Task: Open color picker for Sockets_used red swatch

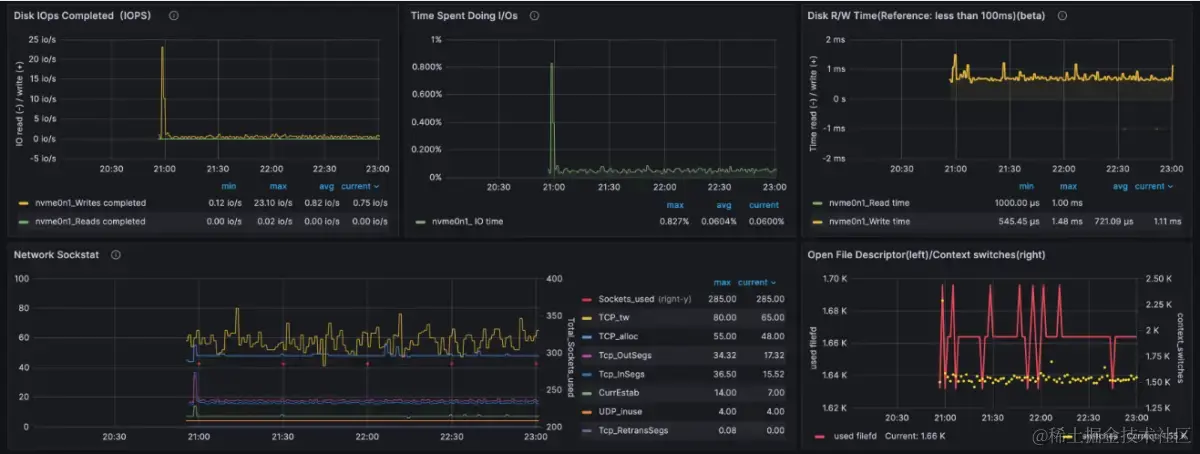Action: point(587,299)
